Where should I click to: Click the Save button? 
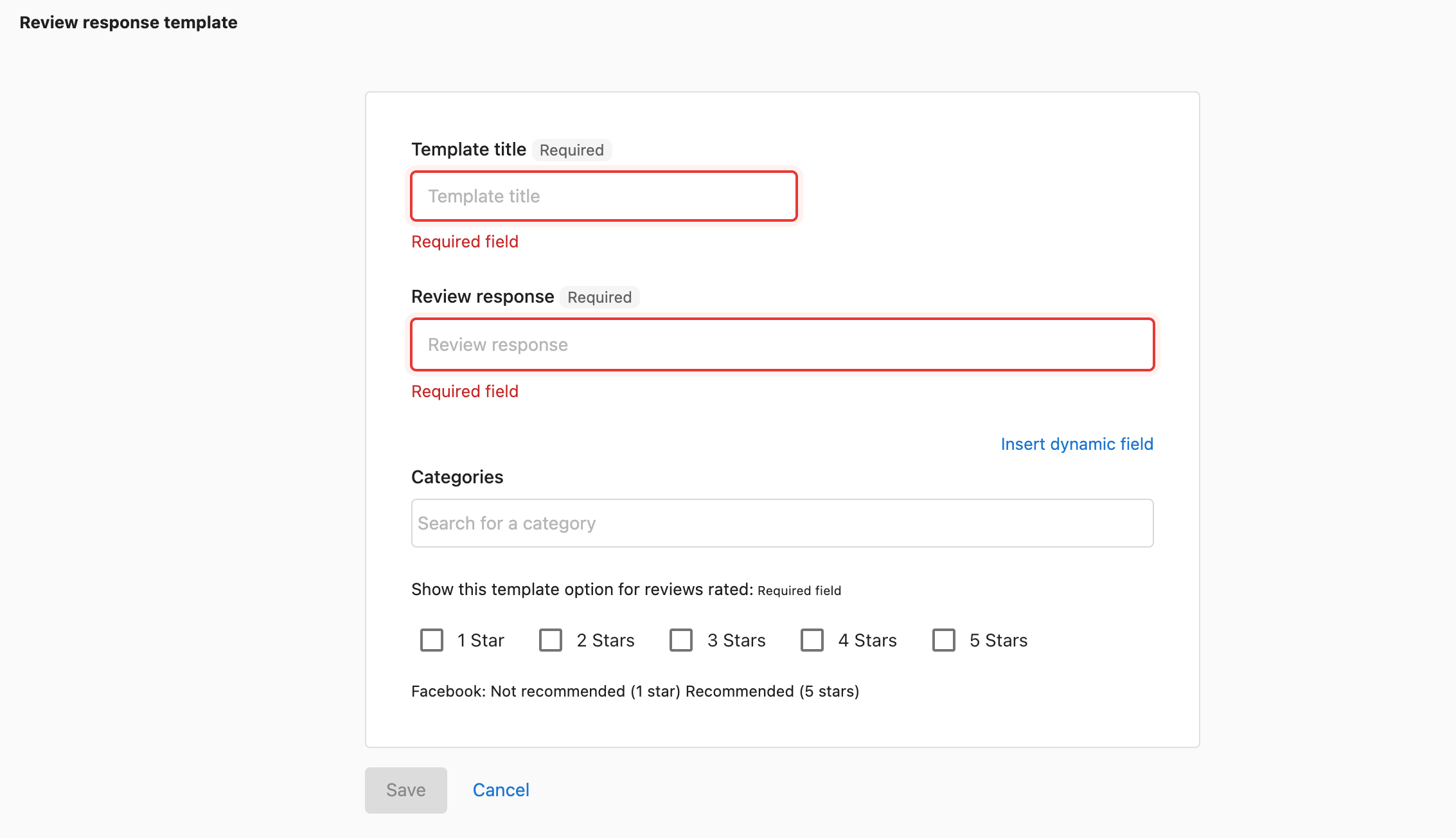coord(406,790)
